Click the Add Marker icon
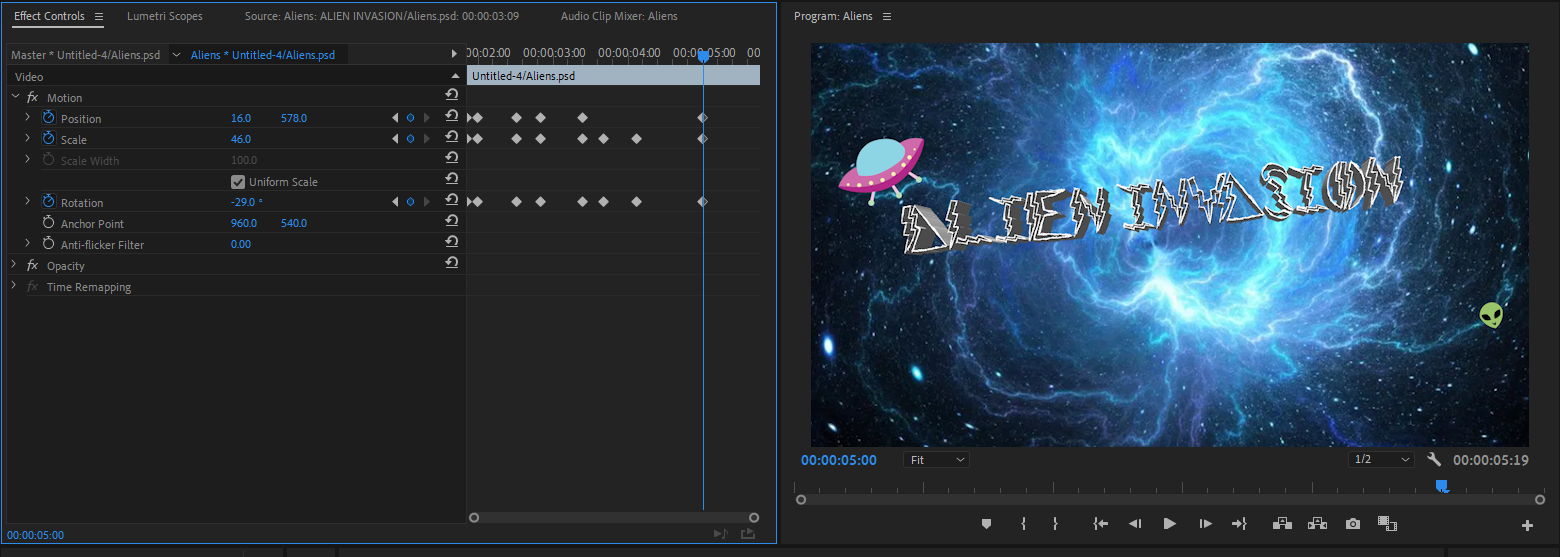Screen dimensions: 1560x557 [986, 523]
